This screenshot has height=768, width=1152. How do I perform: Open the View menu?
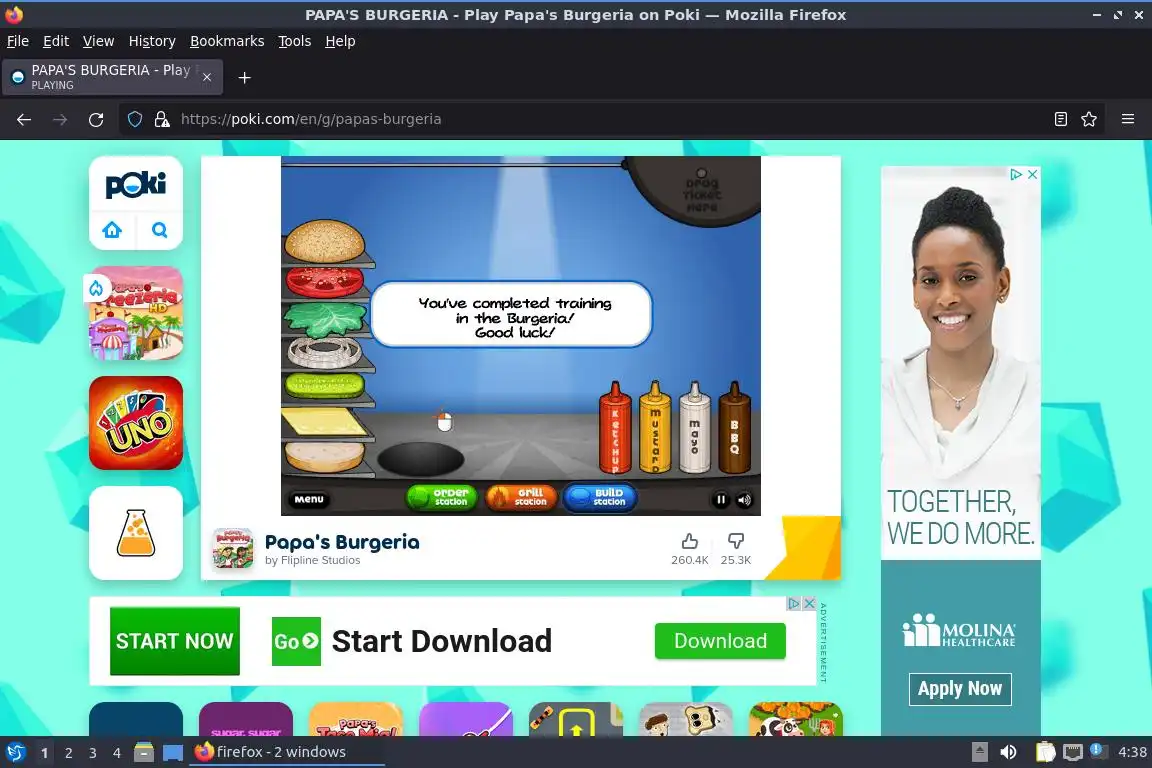[98, 41]
